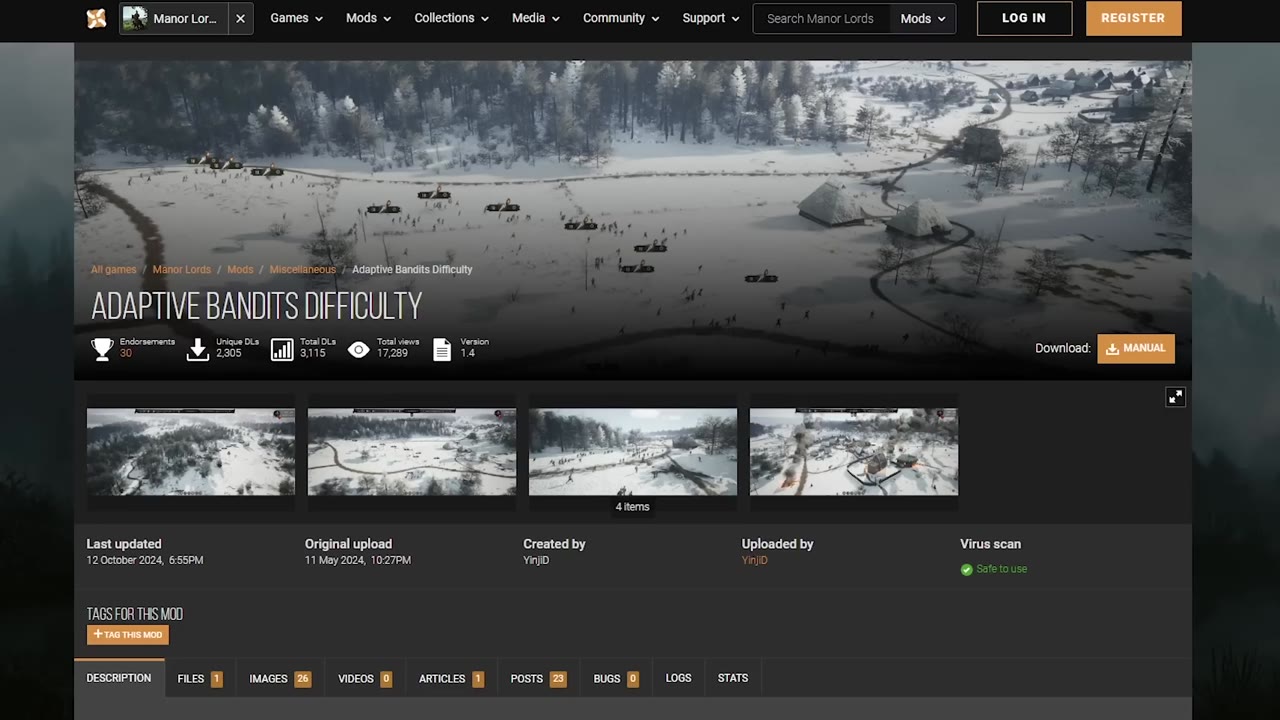Click the '11 May 2024, 10:27PM' date
Viewport: 1280px width, 720px height.
pyautogui.click(x=358, y=561)
